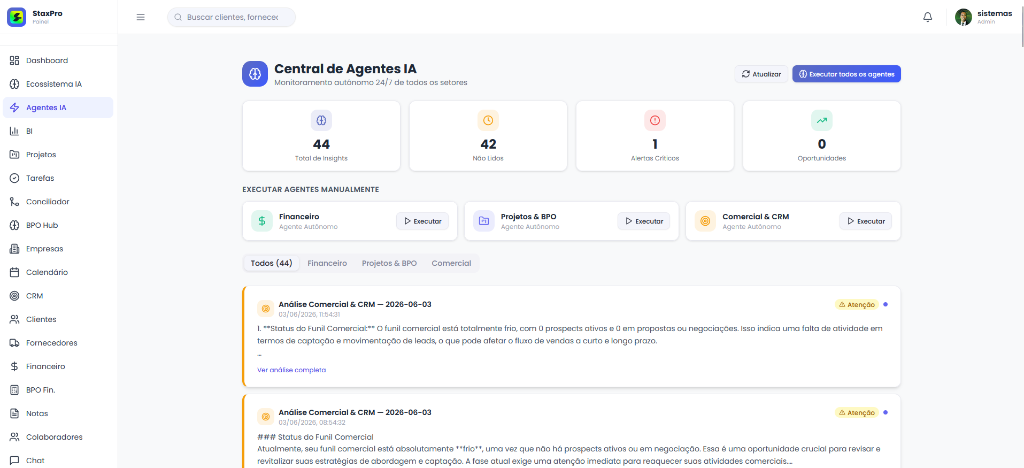
Task: Switch to the Comercial filter tab
Action: click(451, 263)
